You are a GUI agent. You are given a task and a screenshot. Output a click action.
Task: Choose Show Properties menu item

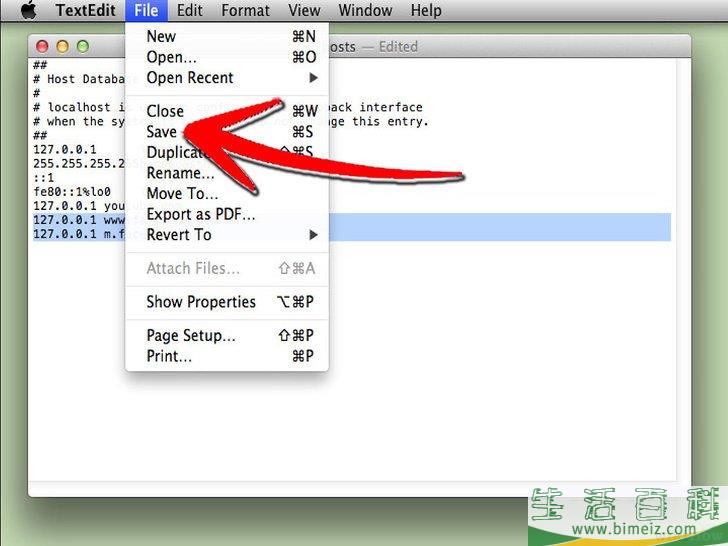tap(227, 302)
